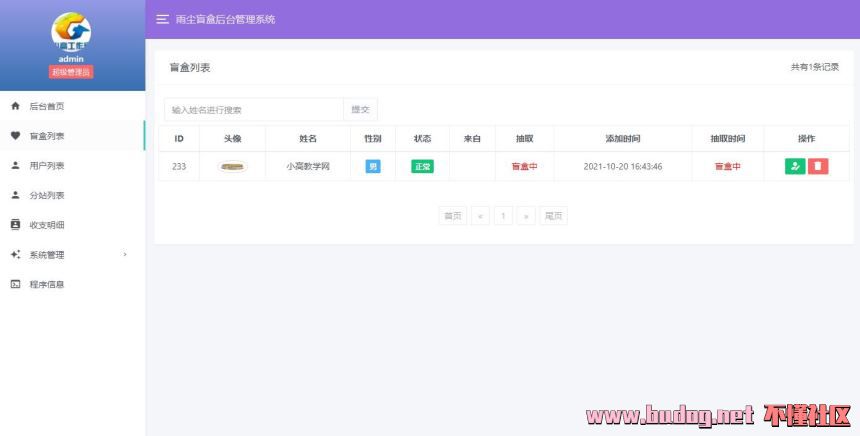
Task: Click the 小高教学网 name cell
Action: click(308, 166)
